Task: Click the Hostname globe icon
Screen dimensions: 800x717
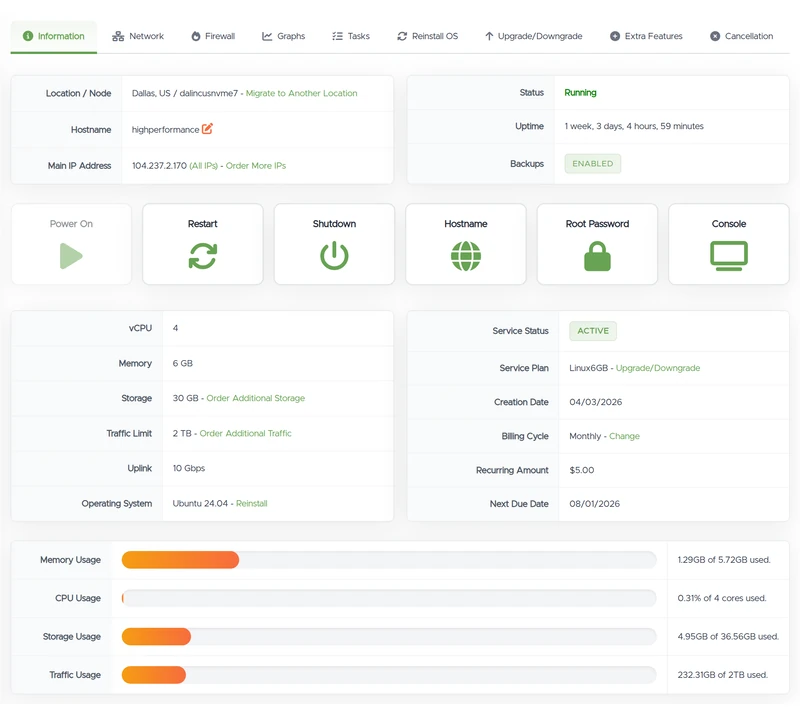Action: click(466, 256)
